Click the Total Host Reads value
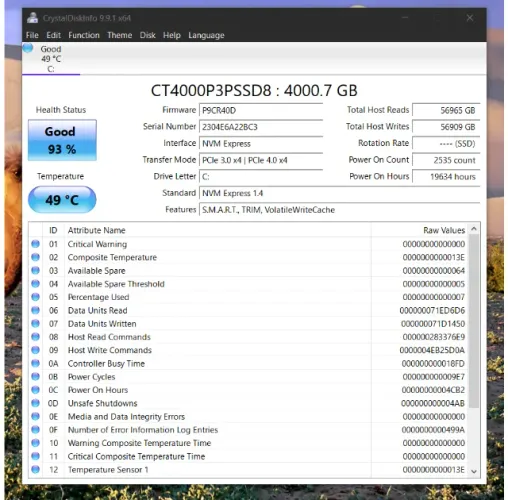This screenshot has width=508, height=500. (x=446, y=110)
